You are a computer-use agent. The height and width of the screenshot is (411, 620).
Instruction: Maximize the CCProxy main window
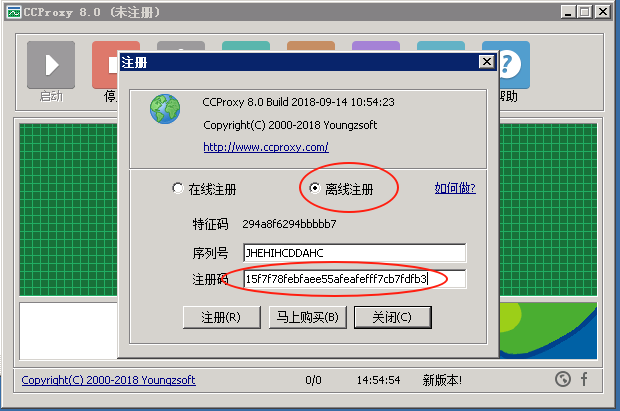tap(584, 12)
